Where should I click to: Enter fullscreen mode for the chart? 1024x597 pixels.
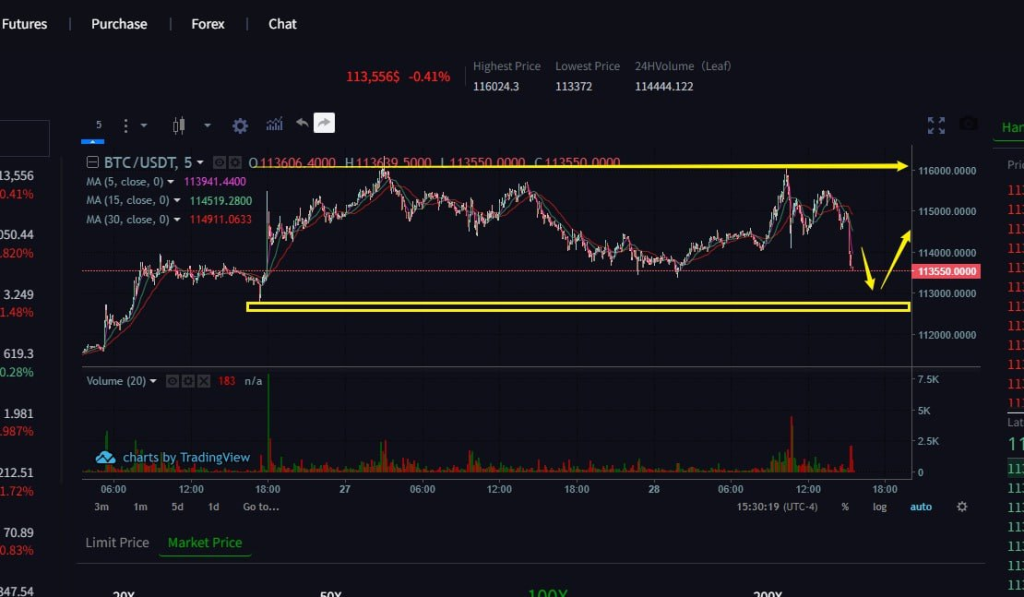click(x=936, y=125)
